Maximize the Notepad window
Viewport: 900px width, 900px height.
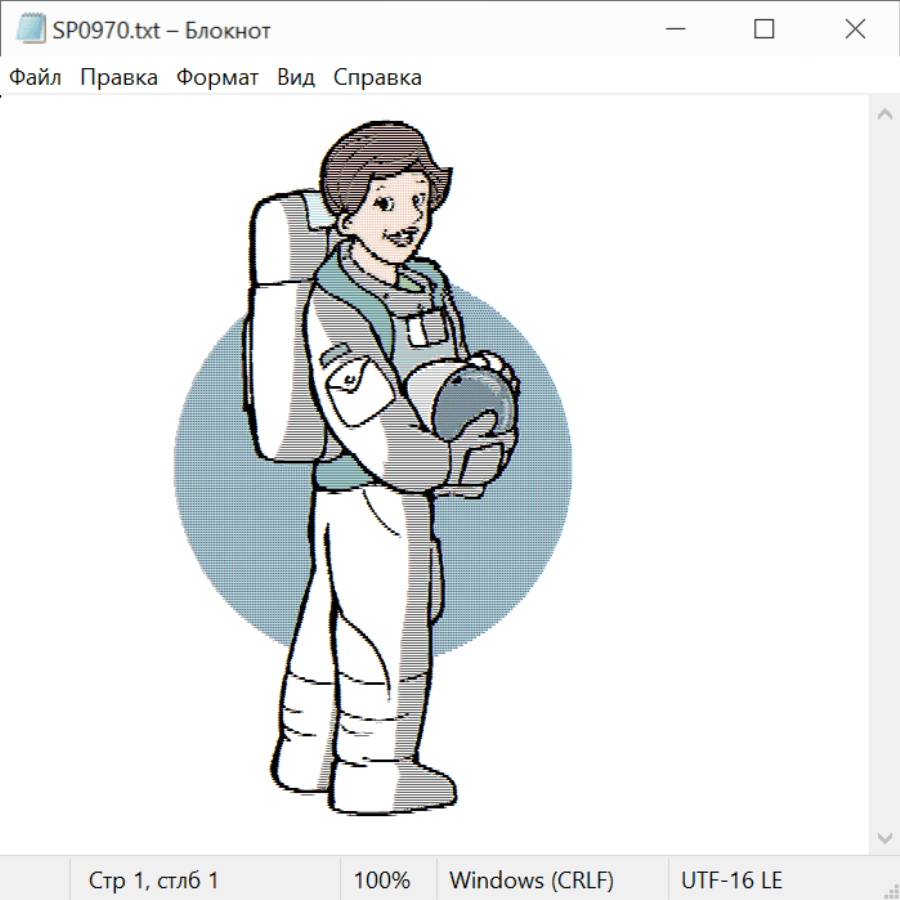(764, 30)
